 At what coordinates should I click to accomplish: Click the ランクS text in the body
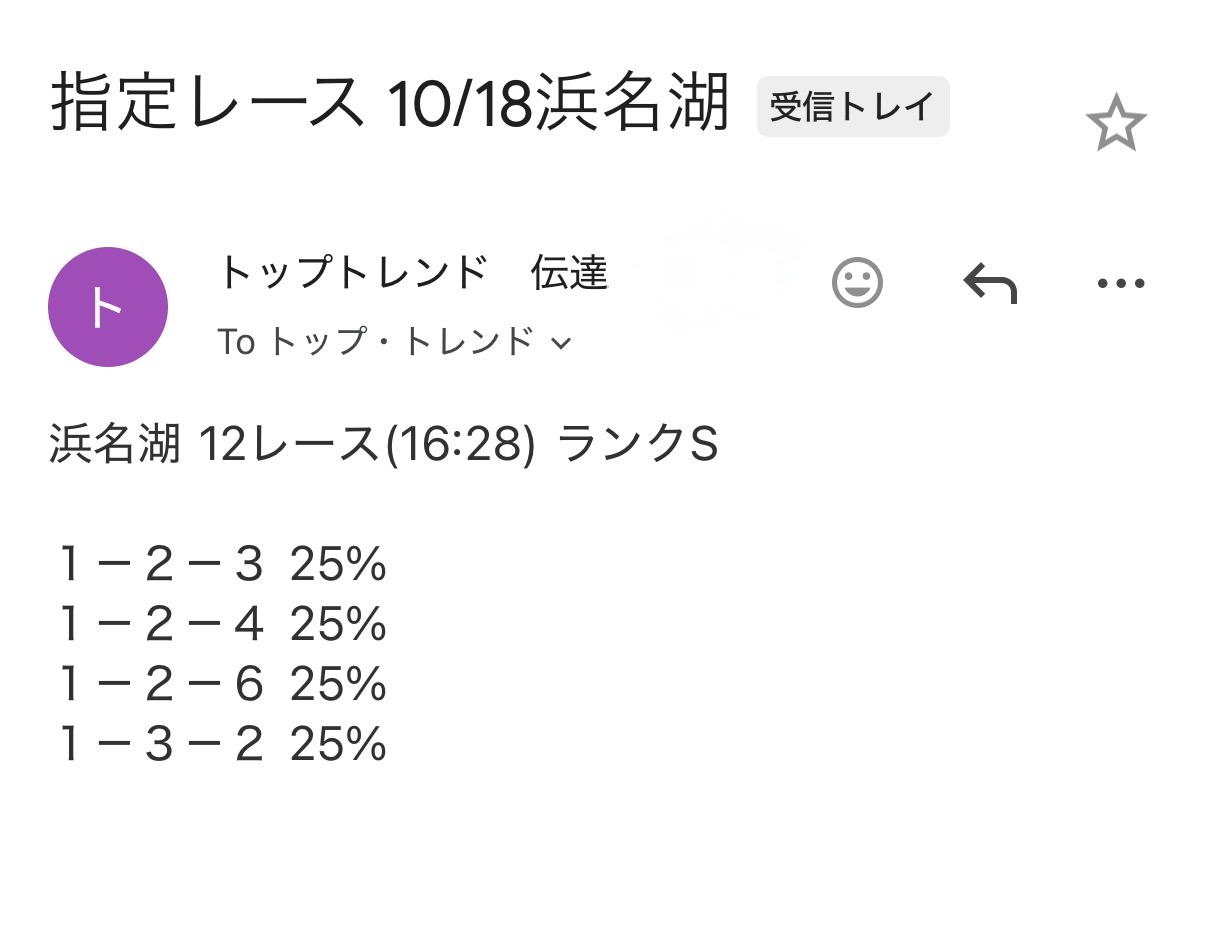point(638,446)
